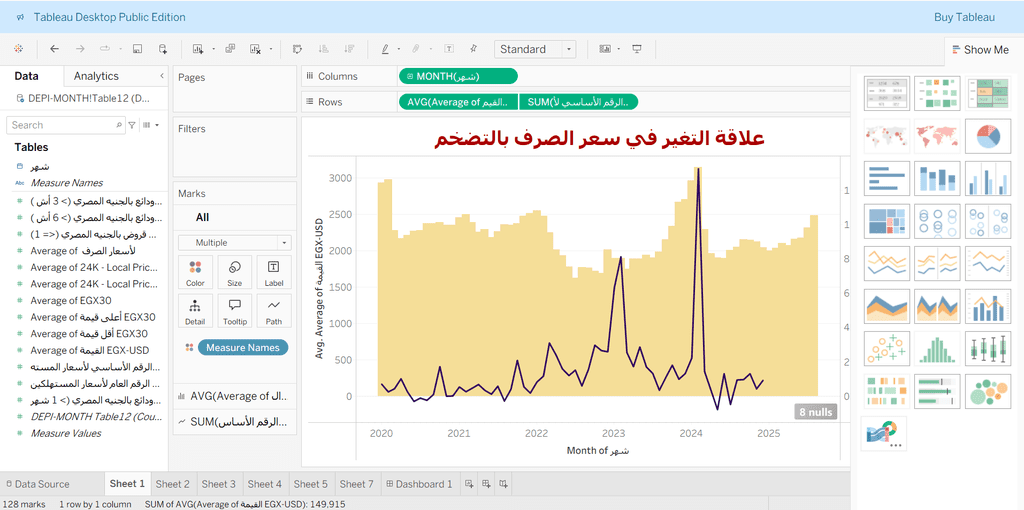Open the Clear Sheet dropdown arrow
1024x510 pixels.
click(x=271, y=49)
